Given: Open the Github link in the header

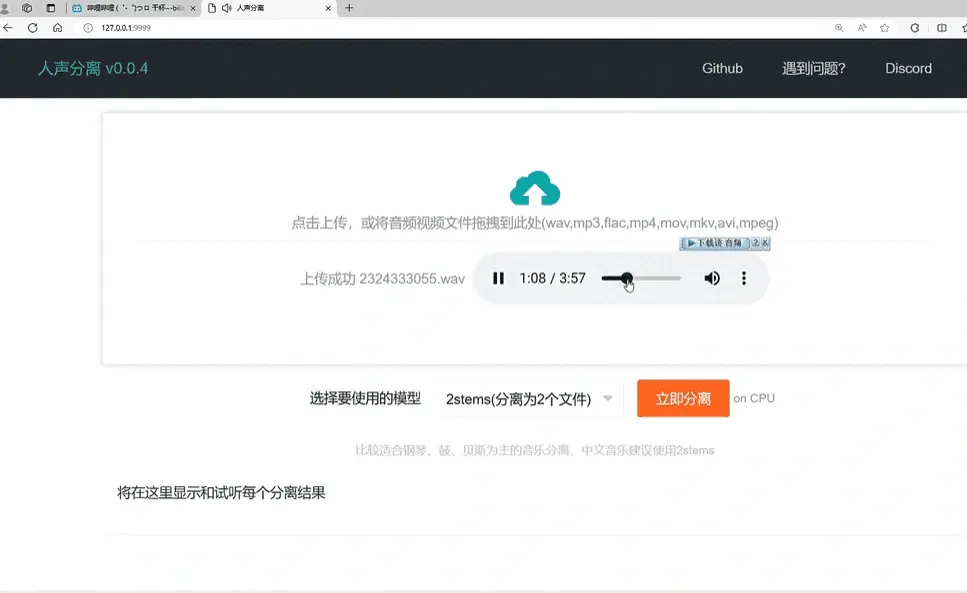Looking at the screenshot, I should [721, 68].
